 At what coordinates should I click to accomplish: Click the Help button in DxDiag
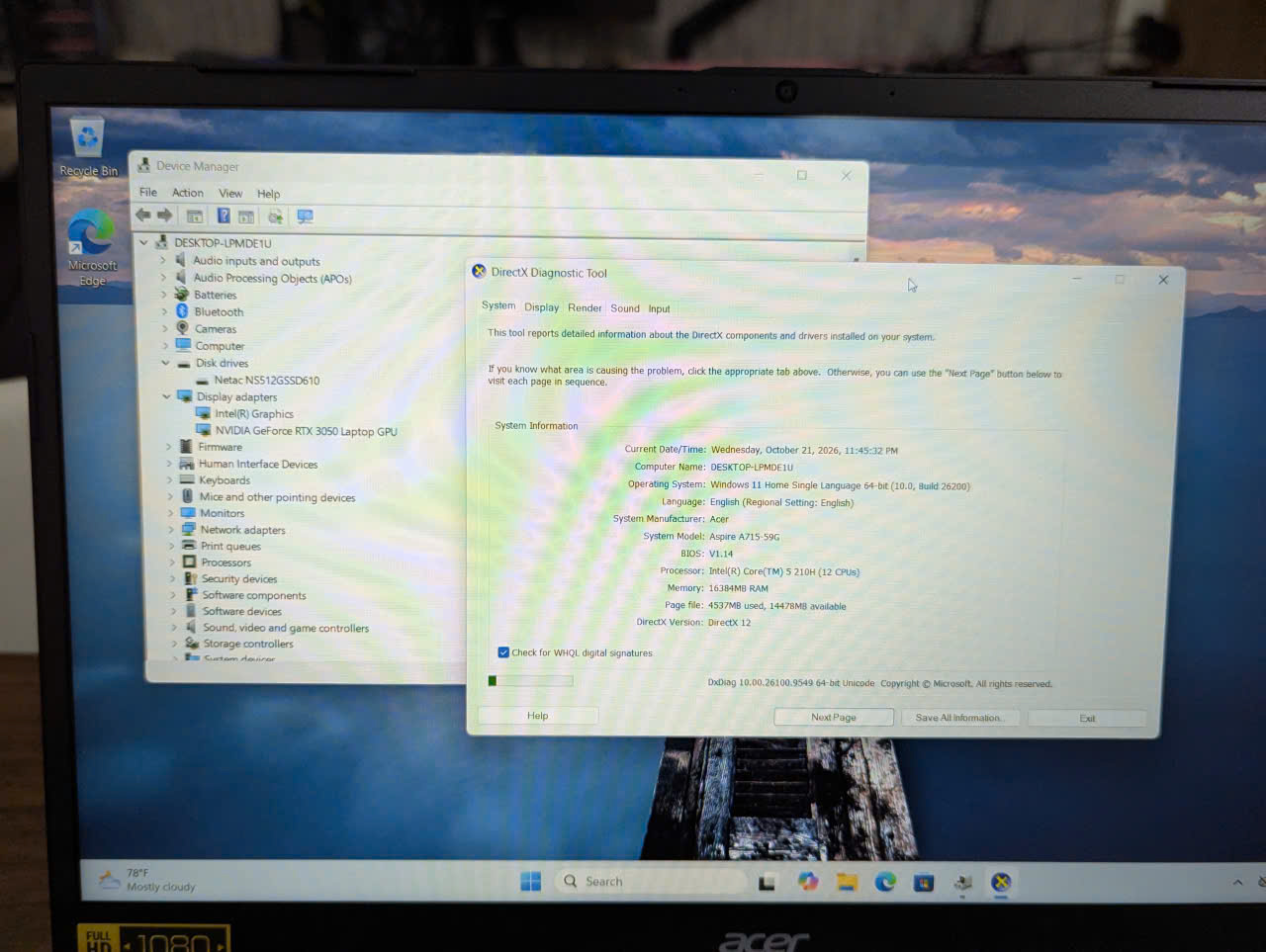[x=537, y=716]
